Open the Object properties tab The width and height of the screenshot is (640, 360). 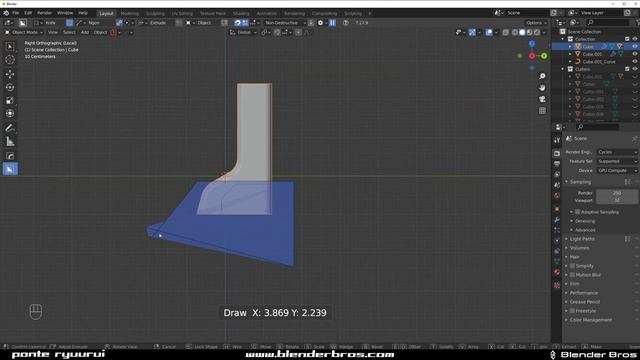tap(557, 209)
